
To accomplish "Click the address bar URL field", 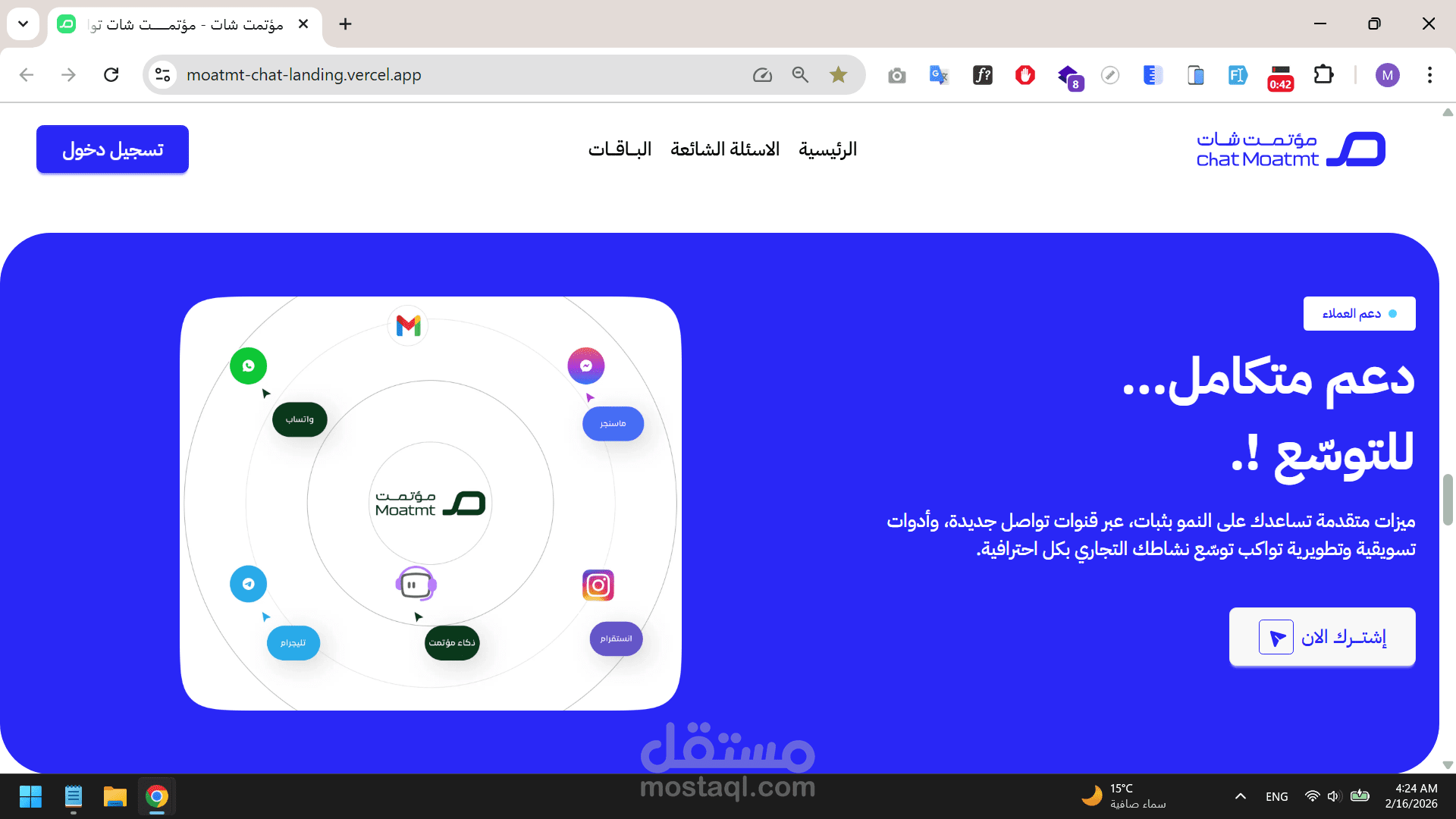I will tap(455, 74).
